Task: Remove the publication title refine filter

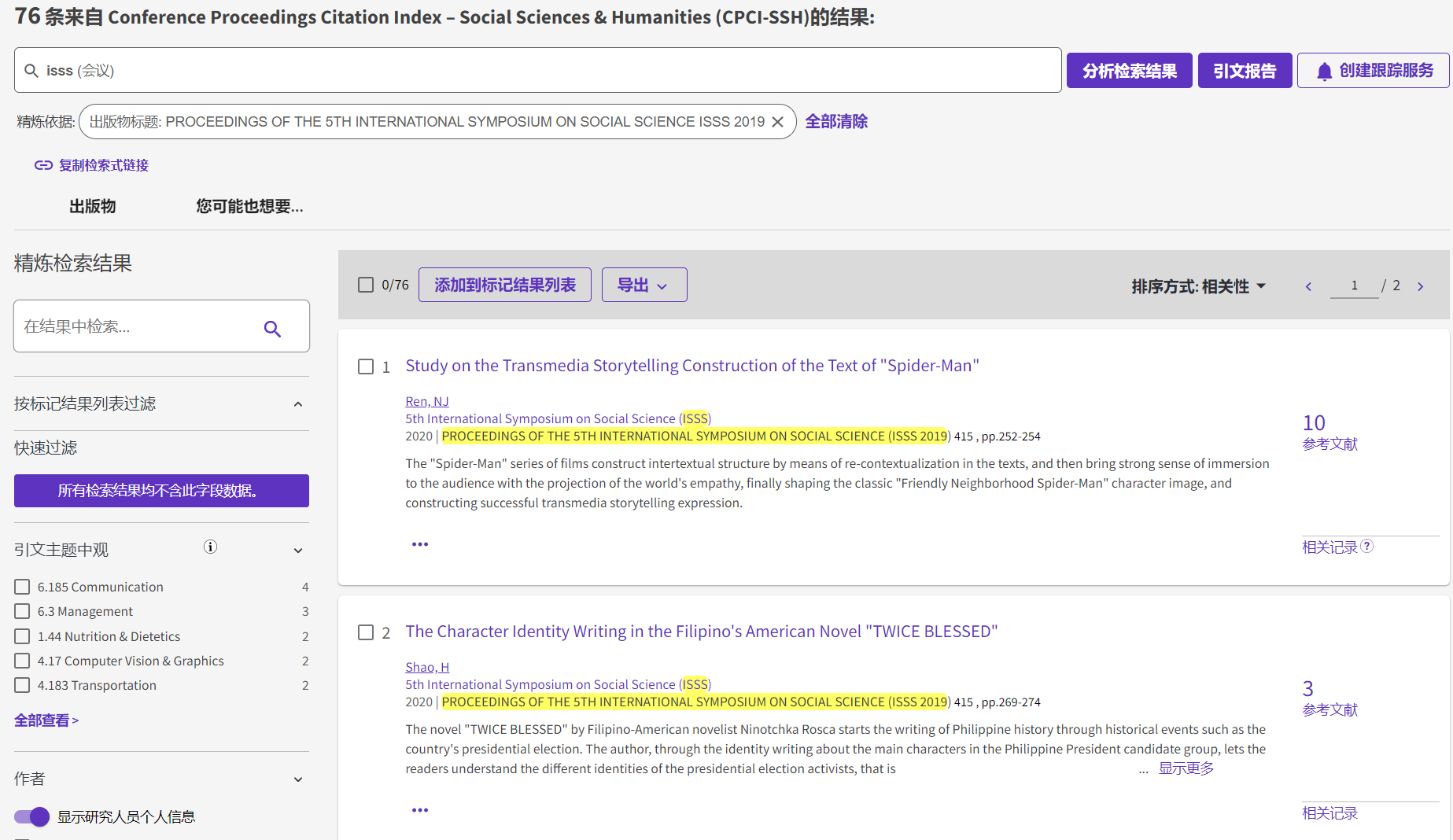Action: [x=778, y=122]
